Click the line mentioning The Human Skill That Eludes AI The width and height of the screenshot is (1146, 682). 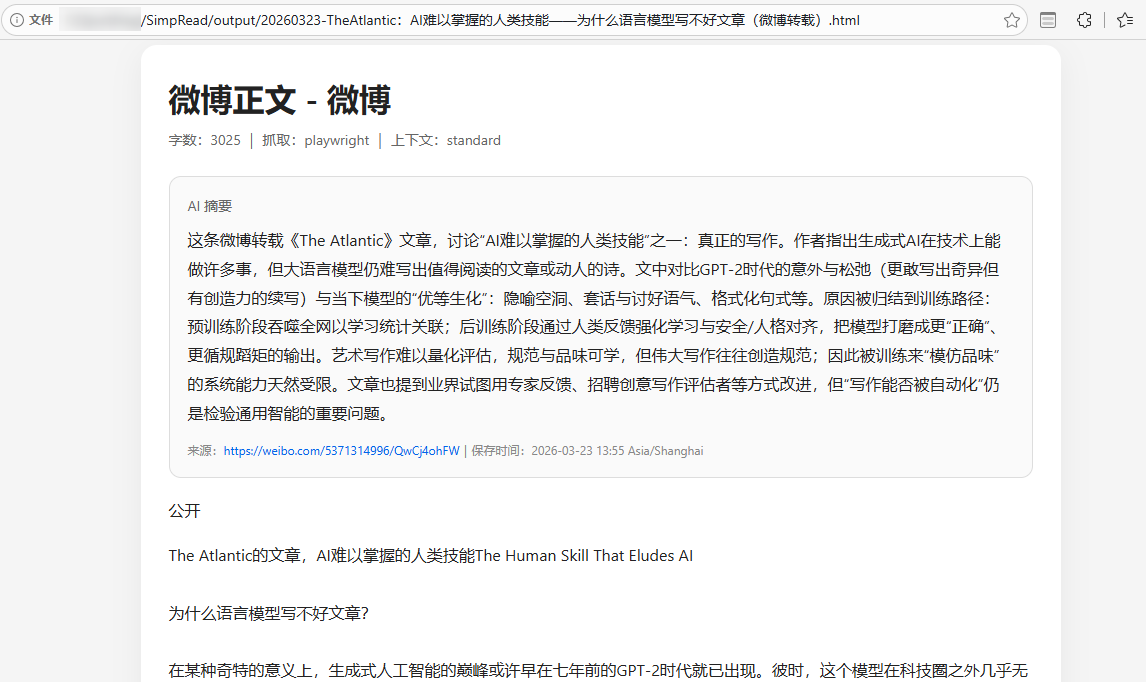430,556
